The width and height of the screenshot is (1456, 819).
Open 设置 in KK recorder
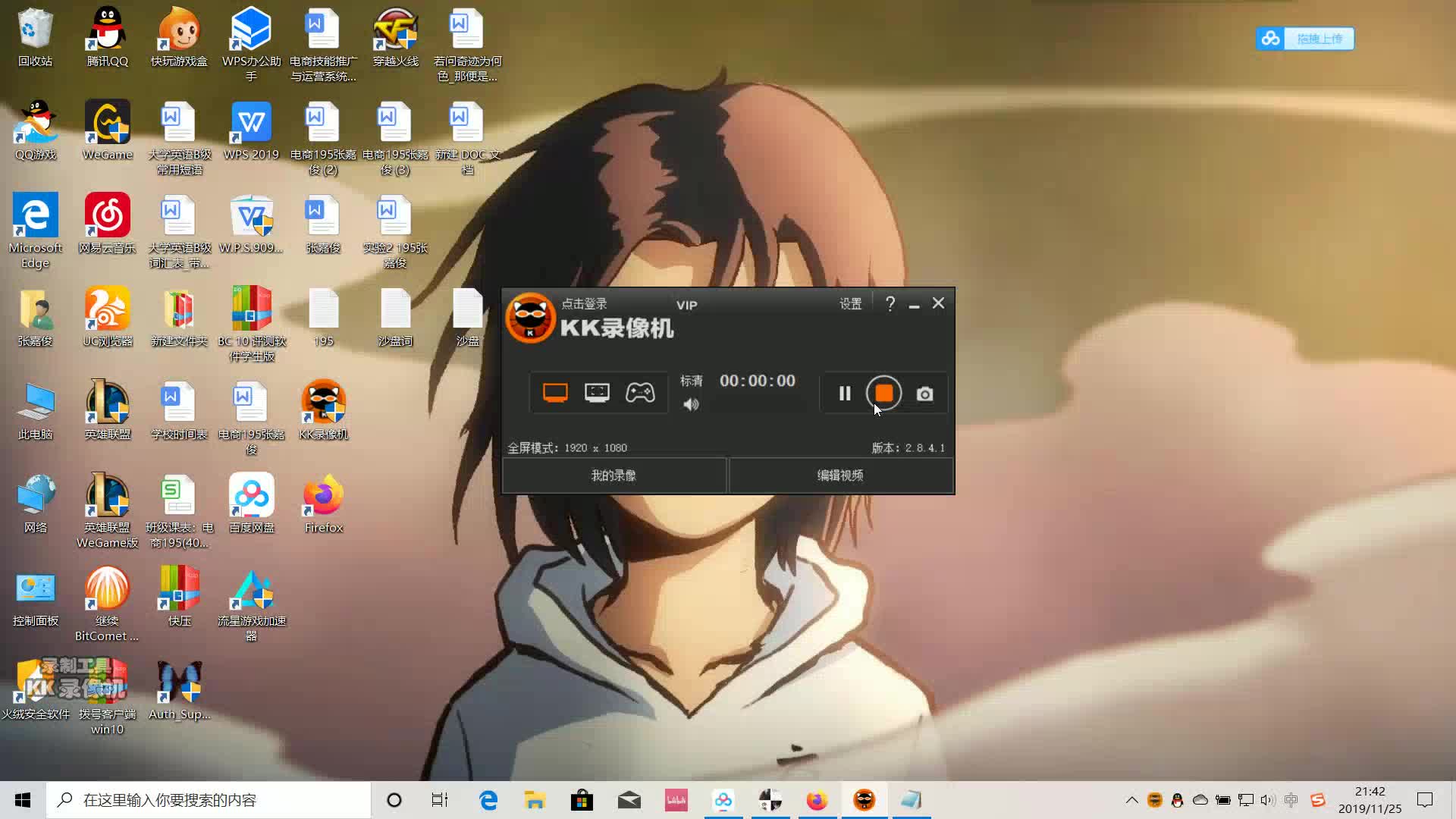point(851,303)
